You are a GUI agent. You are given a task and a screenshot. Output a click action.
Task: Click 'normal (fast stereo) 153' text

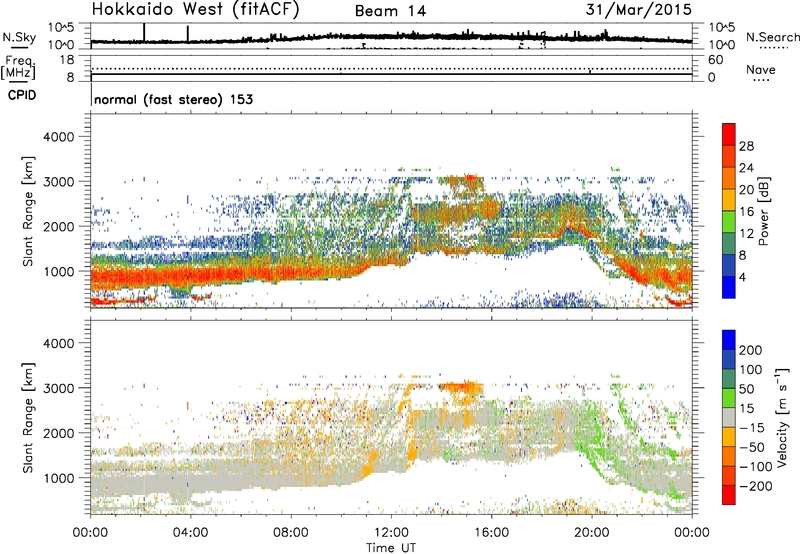tap(173, 99)
